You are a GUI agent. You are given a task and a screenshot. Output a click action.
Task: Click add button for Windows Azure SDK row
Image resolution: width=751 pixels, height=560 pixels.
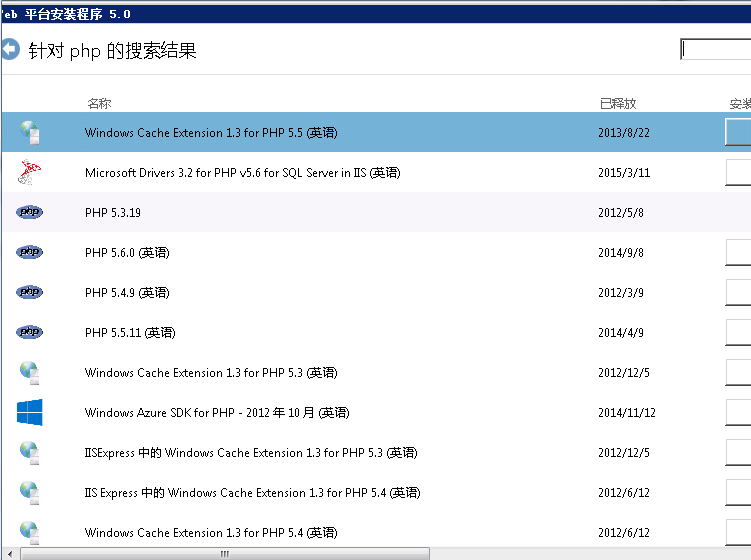coord(738,412)
